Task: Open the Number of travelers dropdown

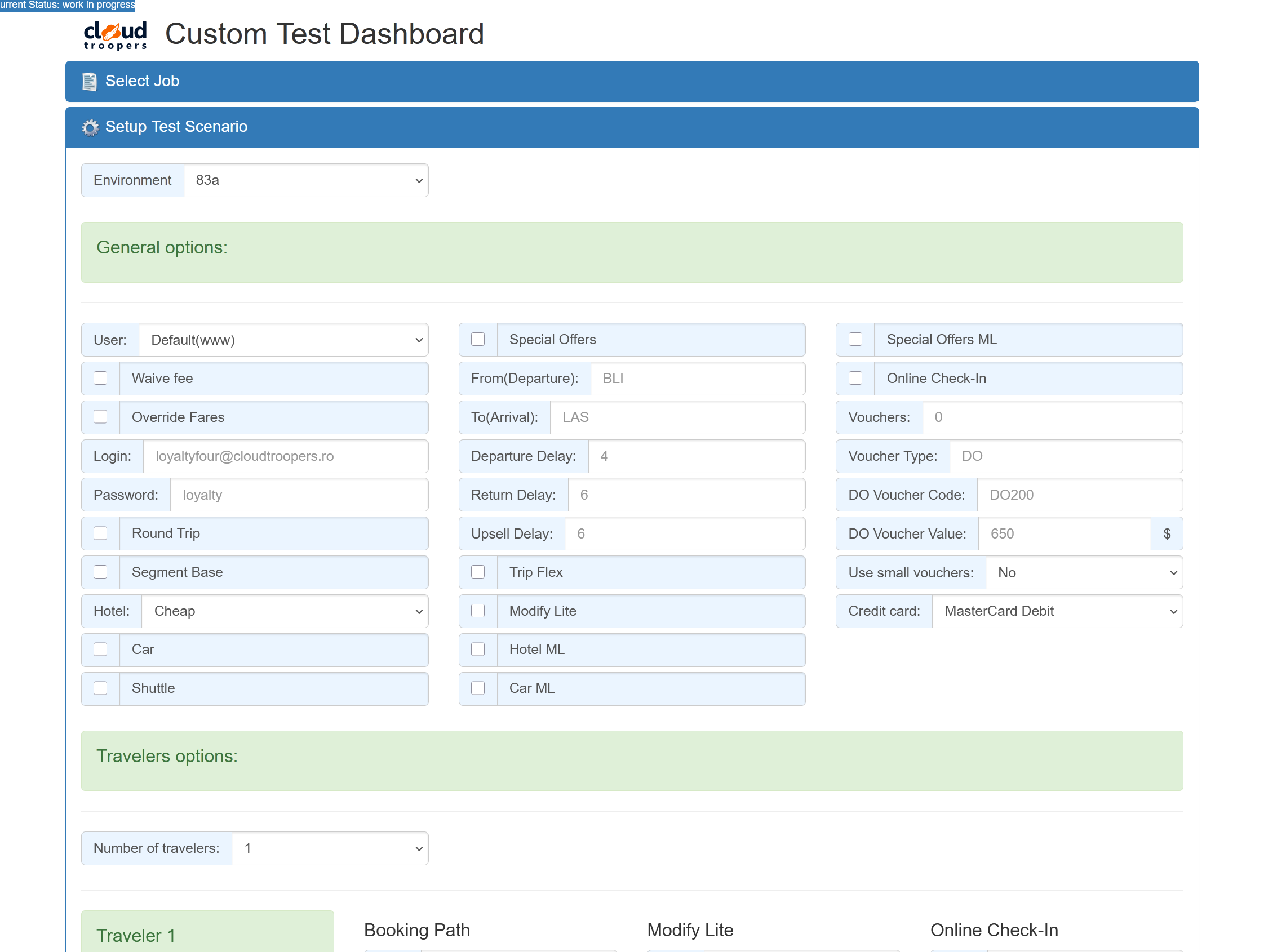Action: tap(330, 848)
